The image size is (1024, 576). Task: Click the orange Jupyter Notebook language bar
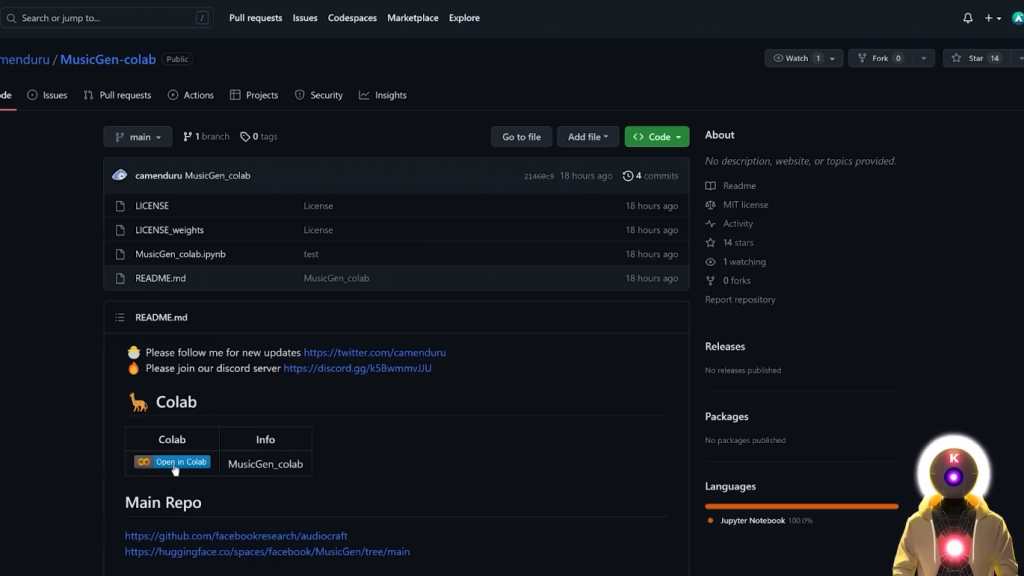800,506
